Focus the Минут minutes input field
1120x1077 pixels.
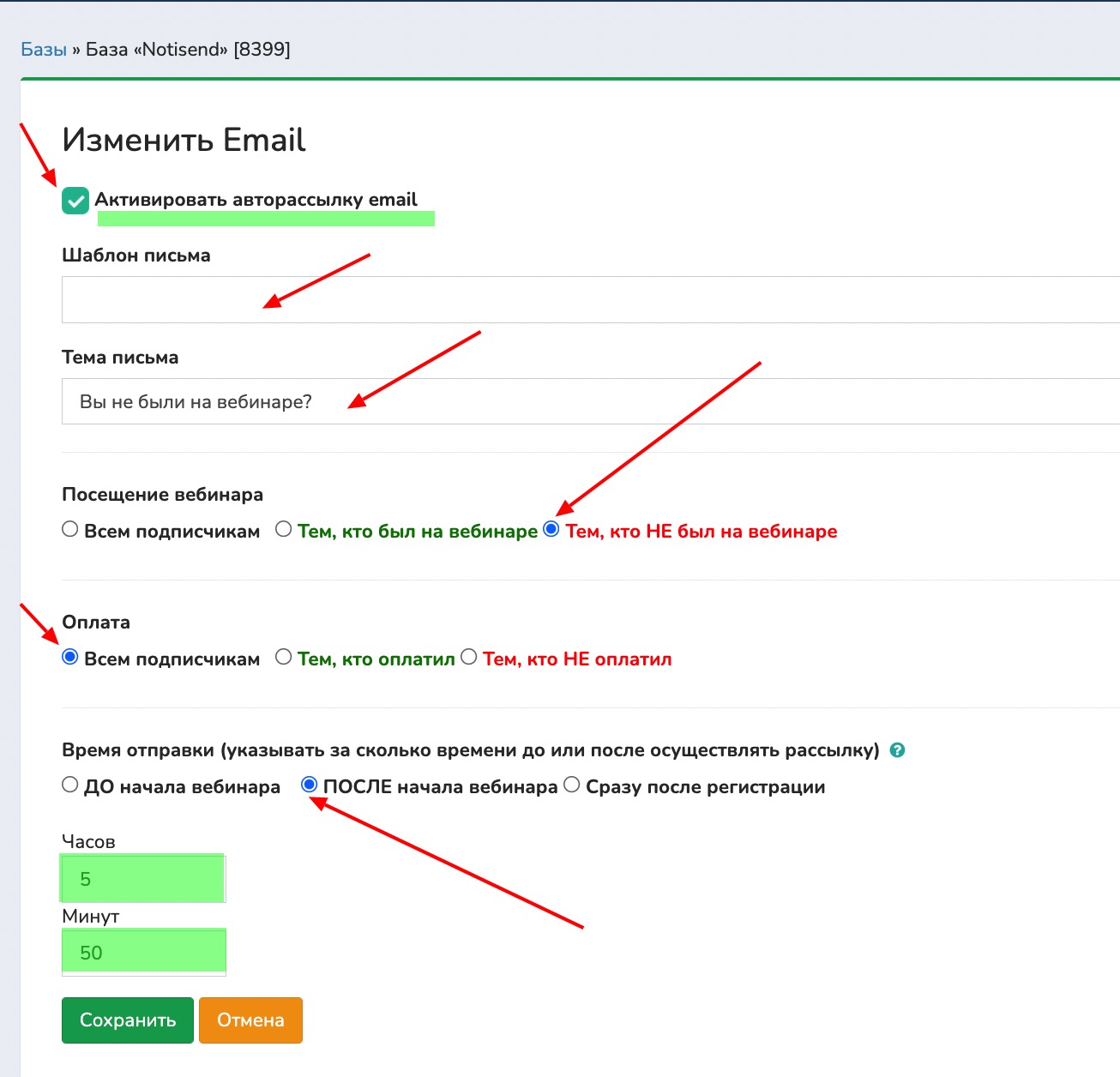(143, 953)
